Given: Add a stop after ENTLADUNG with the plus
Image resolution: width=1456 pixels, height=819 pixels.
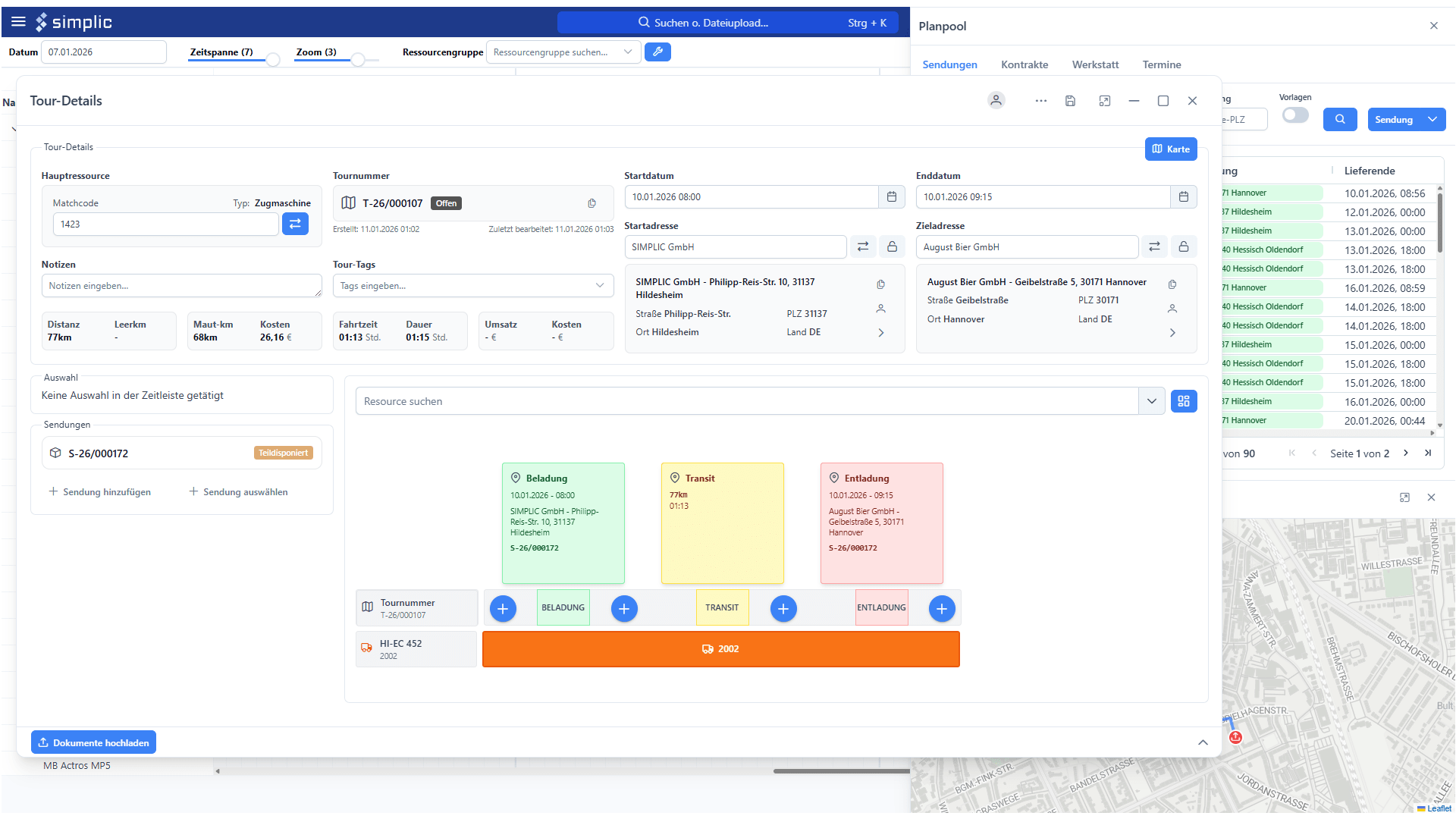Looking at the screenshot, I should [x=941, y=608].
